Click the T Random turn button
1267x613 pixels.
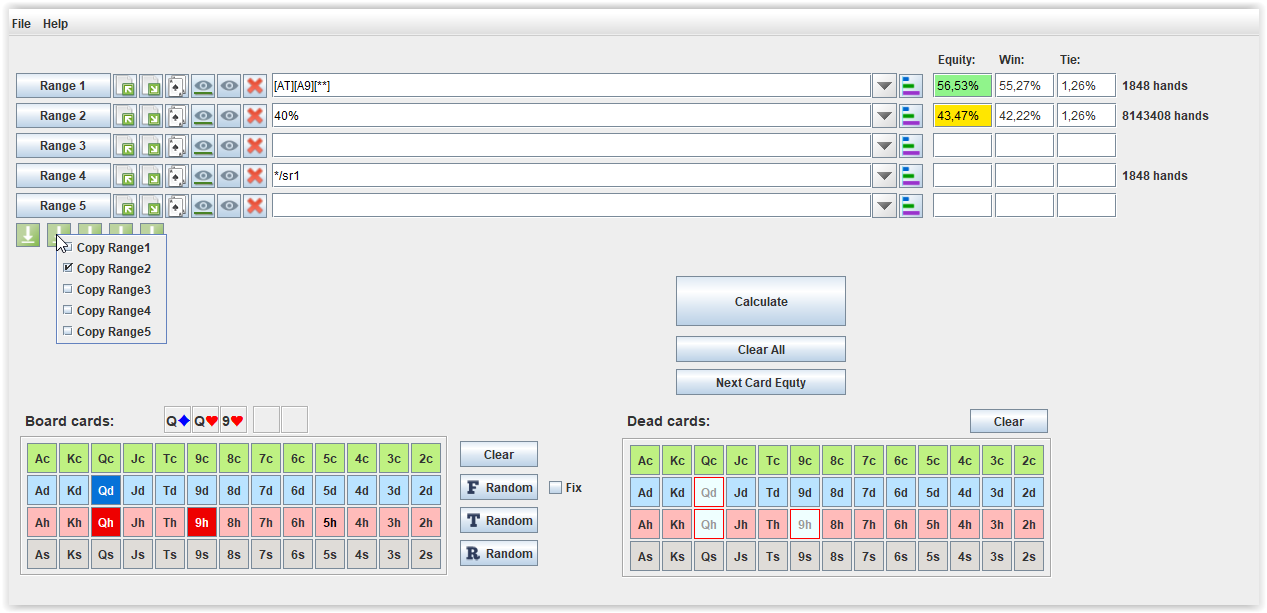(x=499, y=520)
